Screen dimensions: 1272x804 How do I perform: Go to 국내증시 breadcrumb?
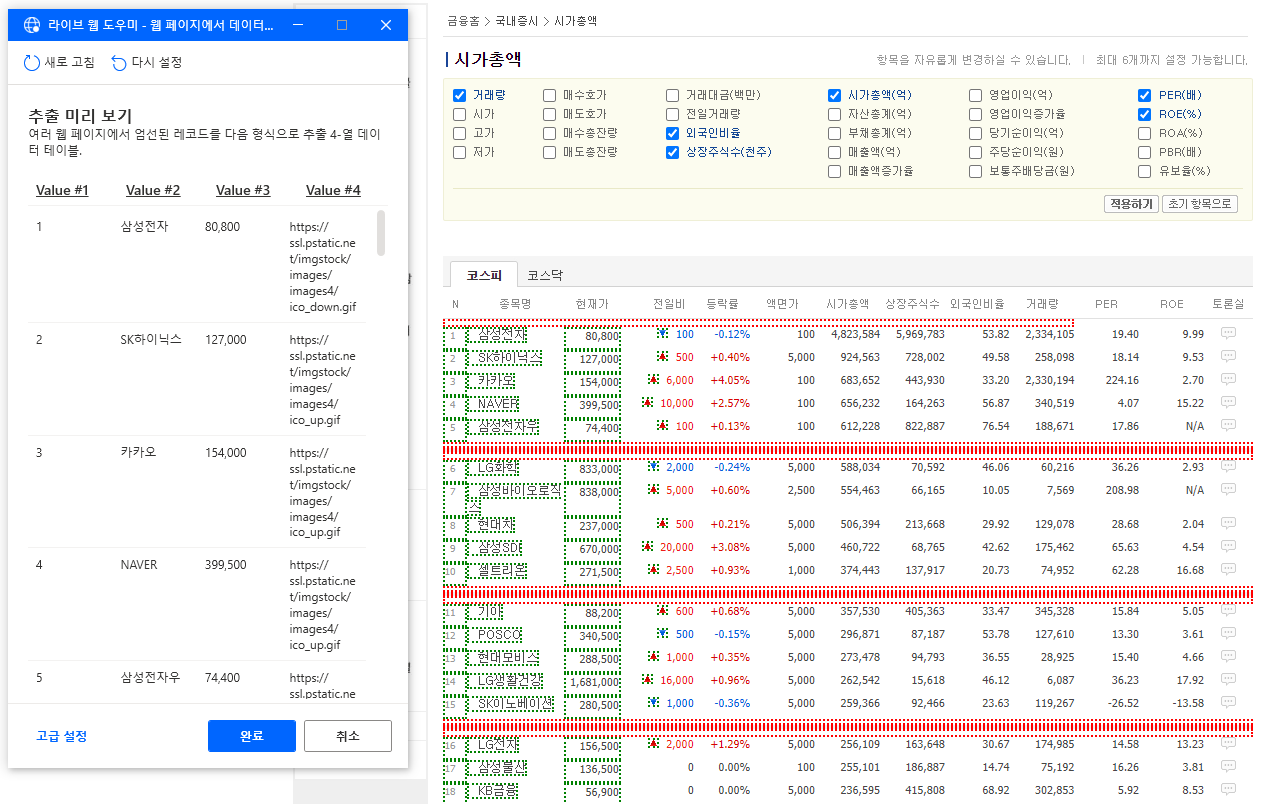click(x=516, y=20)
